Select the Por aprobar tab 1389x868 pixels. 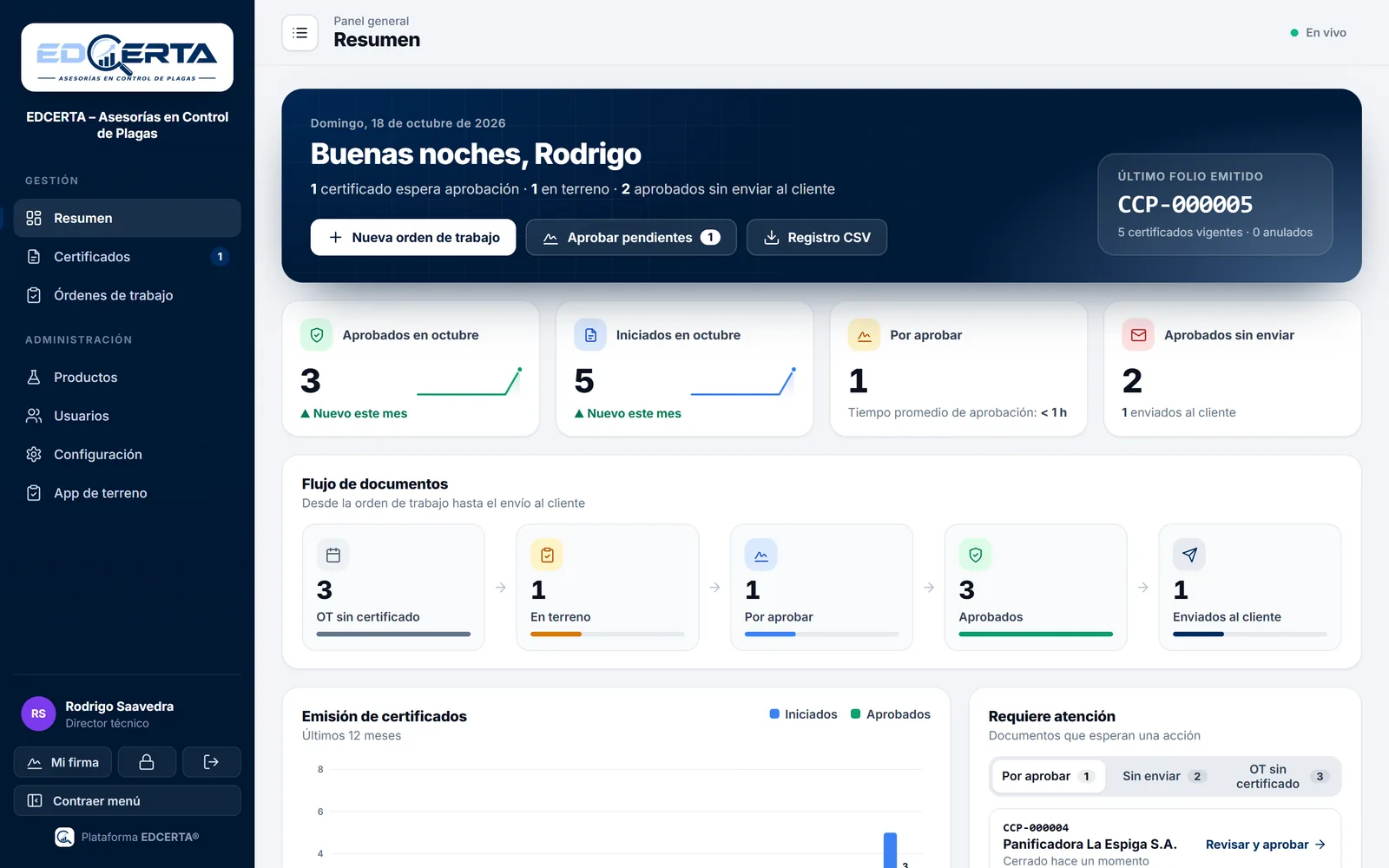(x=1049, y=776)
